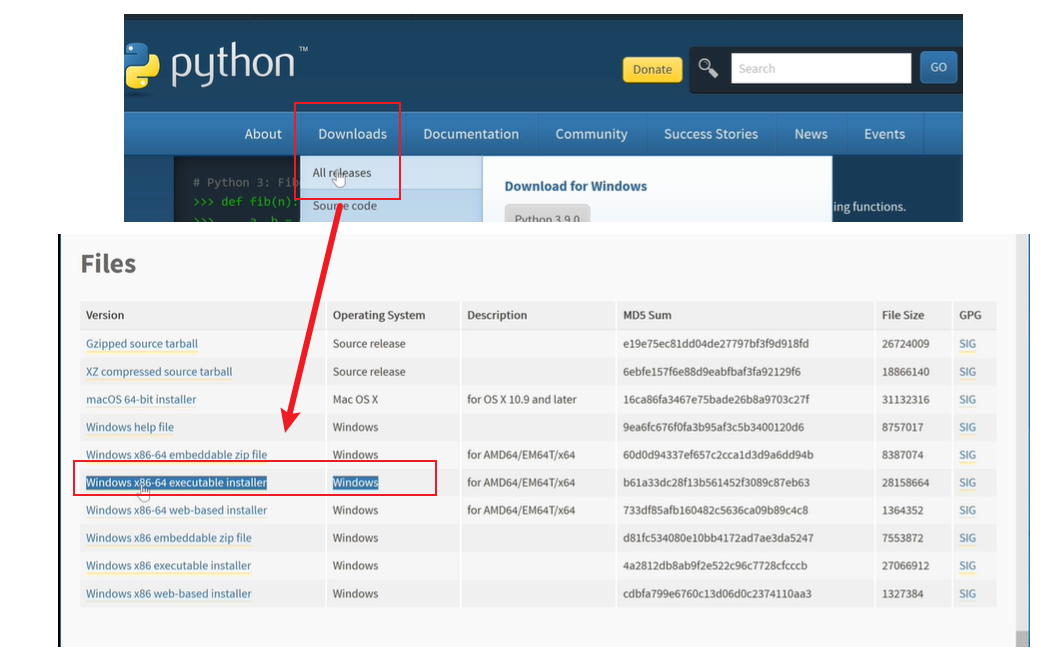This screenshot has height=649, width=1041.
Task: Open the News menu
Action: click(x=811, y=134)
